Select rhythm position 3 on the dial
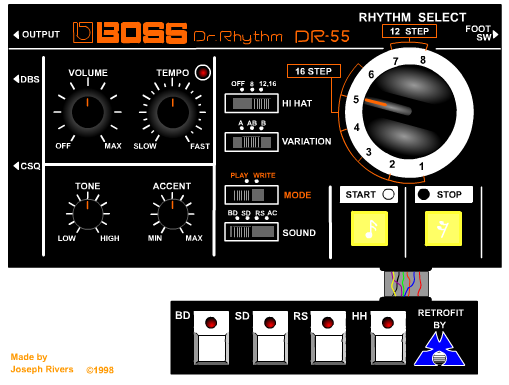The width and height of the screenshot is (509, 385). [368, 152]
